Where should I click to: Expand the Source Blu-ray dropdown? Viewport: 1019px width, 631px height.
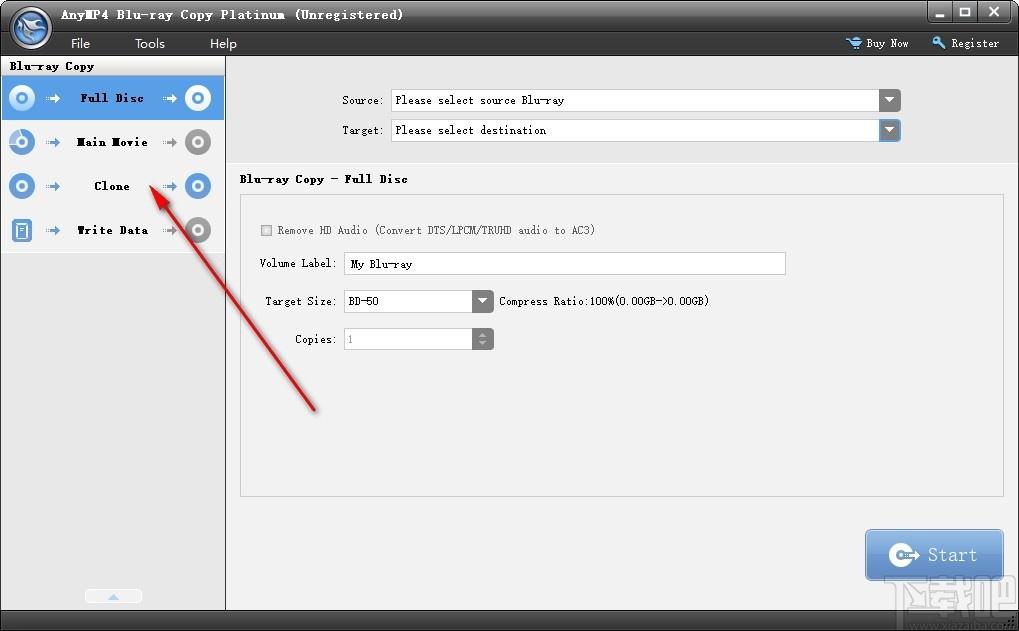890,100
